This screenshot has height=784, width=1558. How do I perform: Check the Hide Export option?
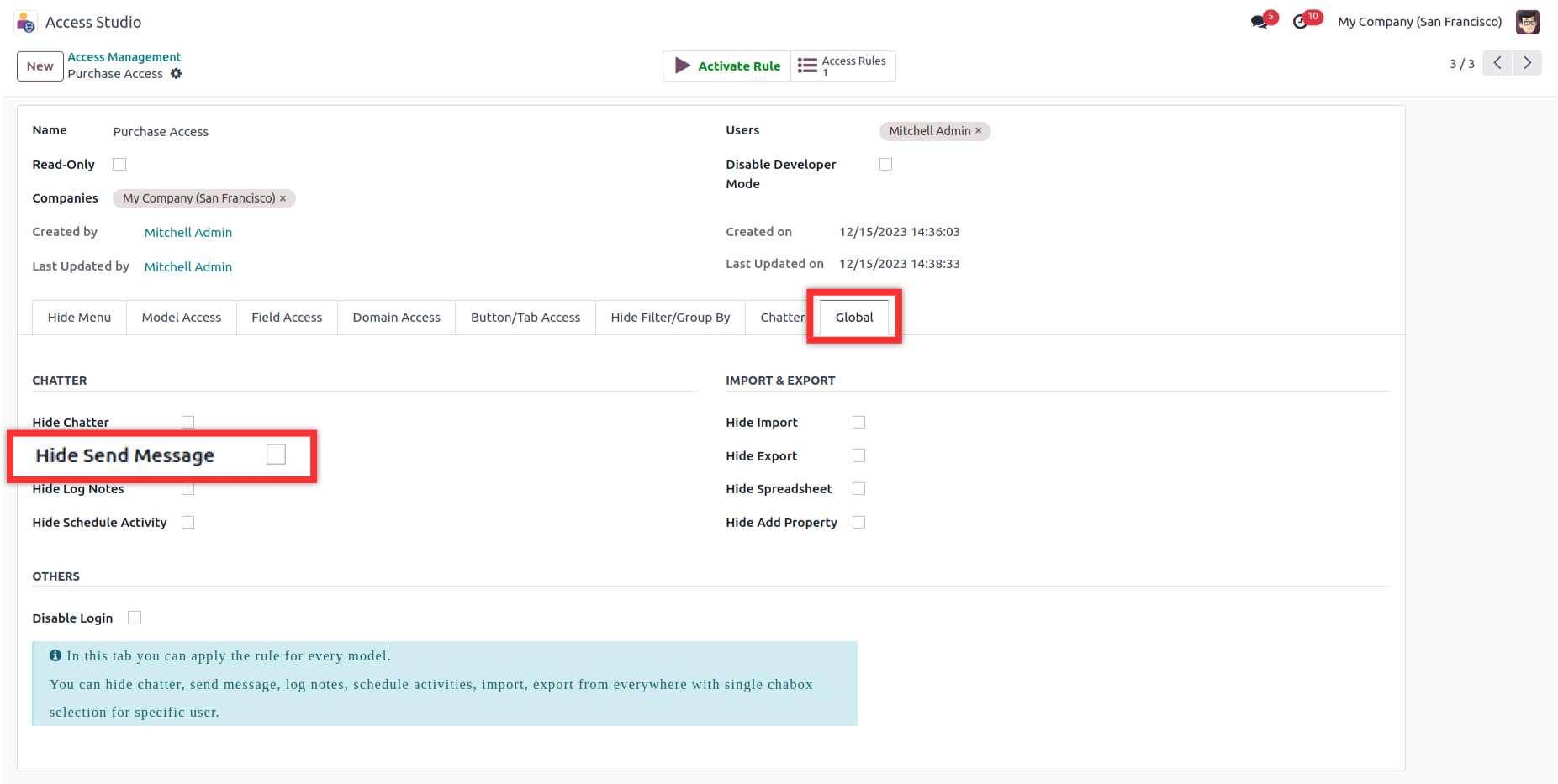point(858,455)
